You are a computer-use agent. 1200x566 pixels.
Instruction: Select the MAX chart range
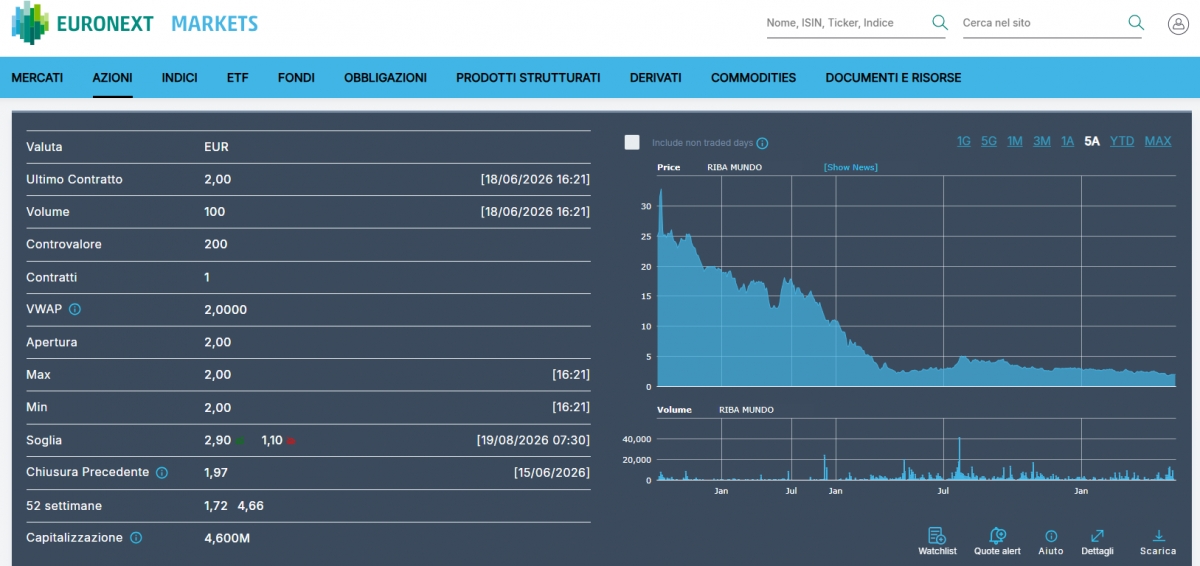click(1158, 141)
